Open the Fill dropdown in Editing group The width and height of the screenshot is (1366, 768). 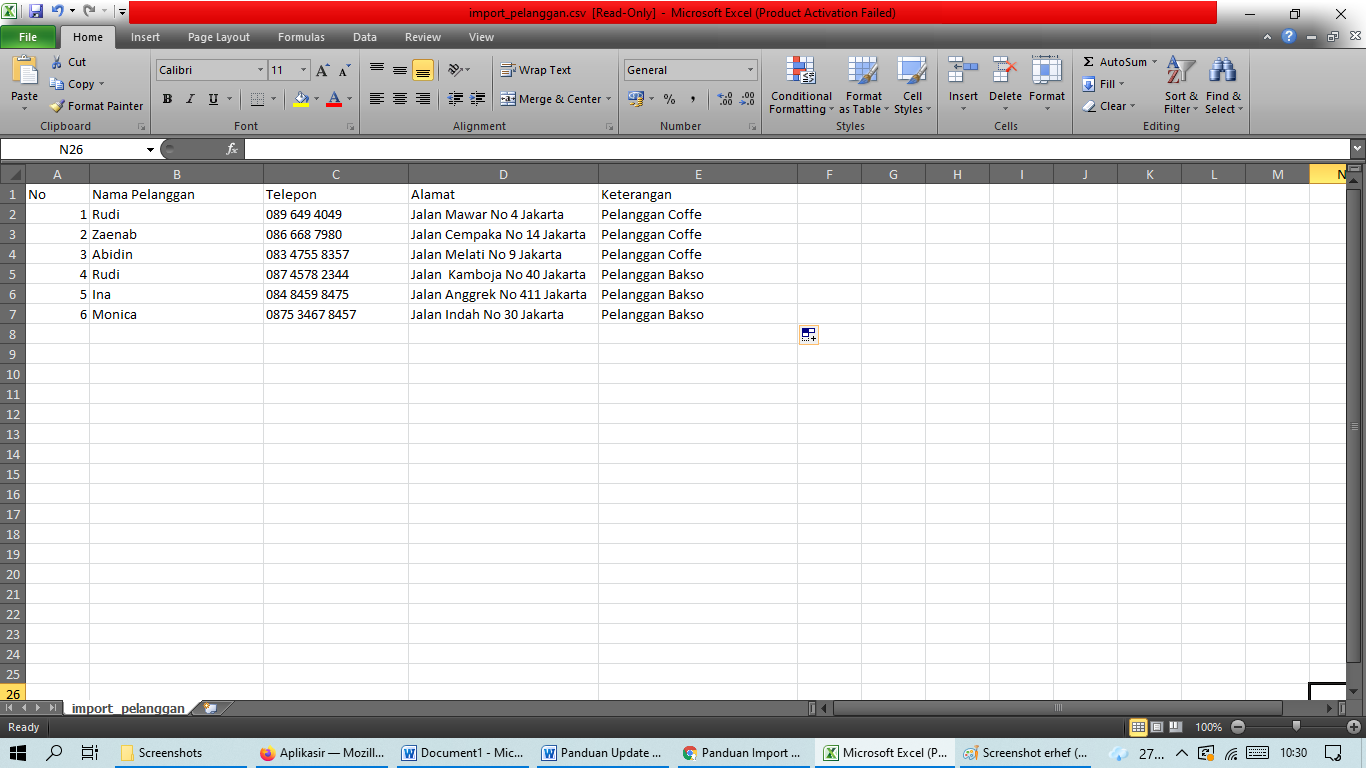click(x=1104, y=84)
